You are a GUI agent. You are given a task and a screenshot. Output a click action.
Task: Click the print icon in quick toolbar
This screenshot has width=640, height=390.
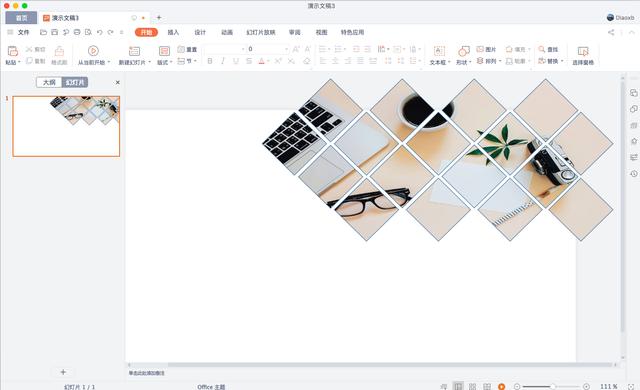click(77, 32)
